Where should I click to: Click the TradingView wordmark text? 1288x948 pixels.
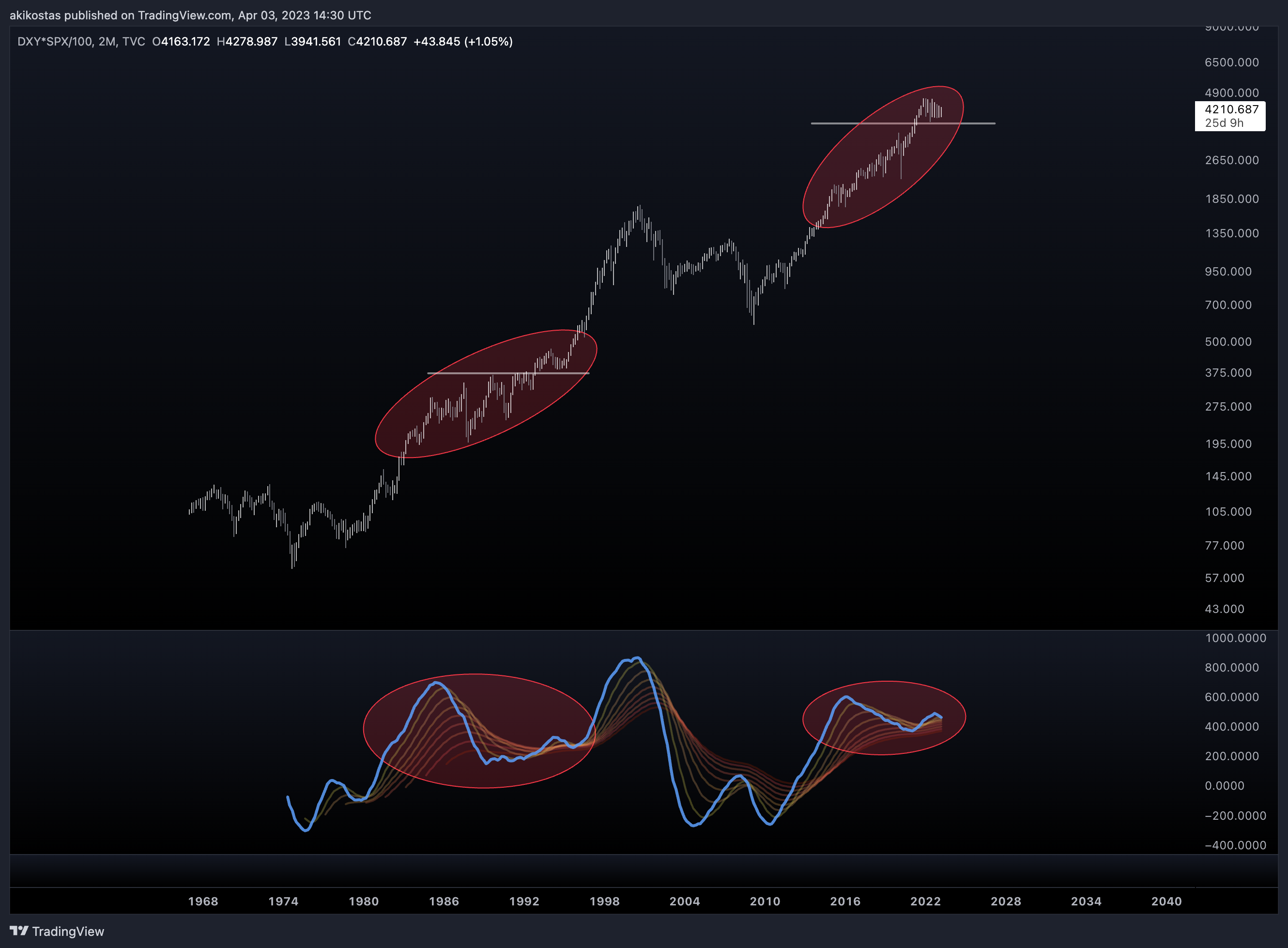click(x=68, y=931)
